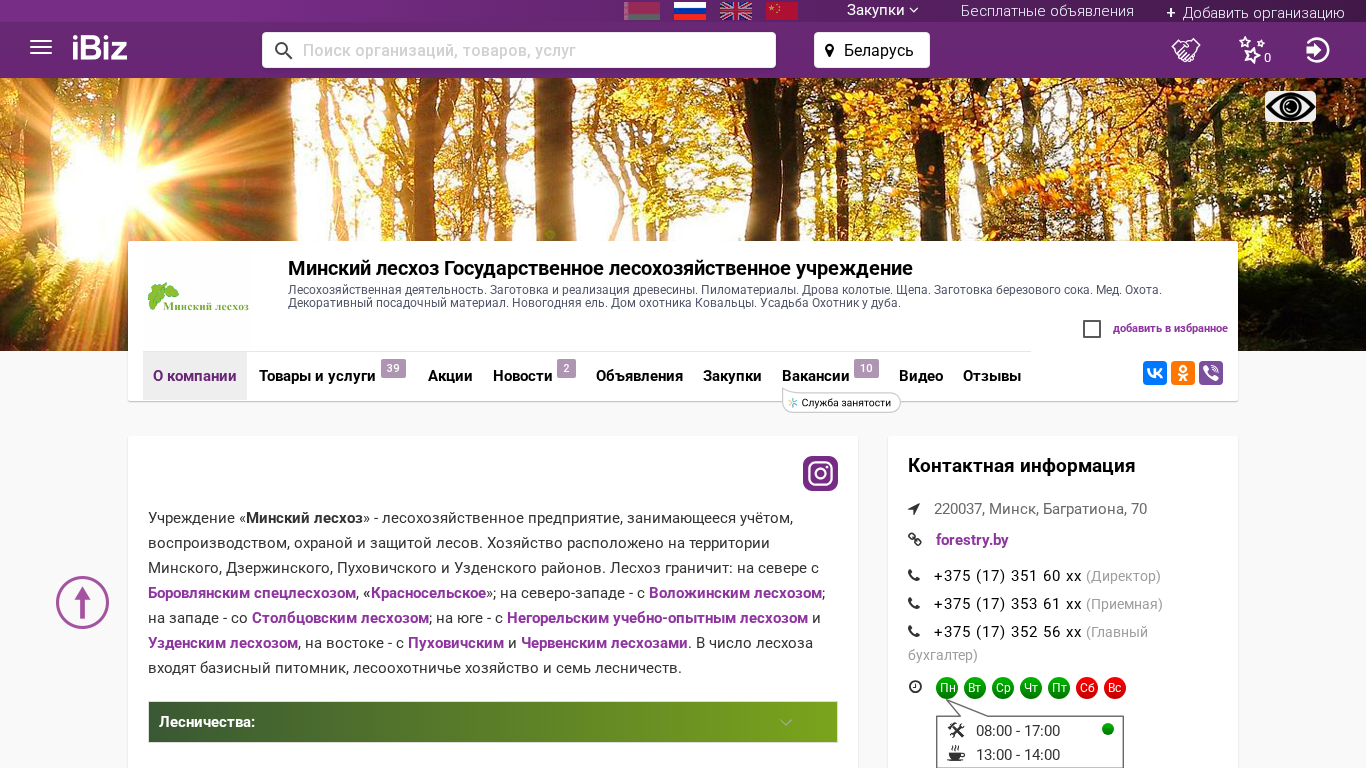Screen dimensions: 1366x768
Task: Open the Instagram icon link
Action: [820, 473]
